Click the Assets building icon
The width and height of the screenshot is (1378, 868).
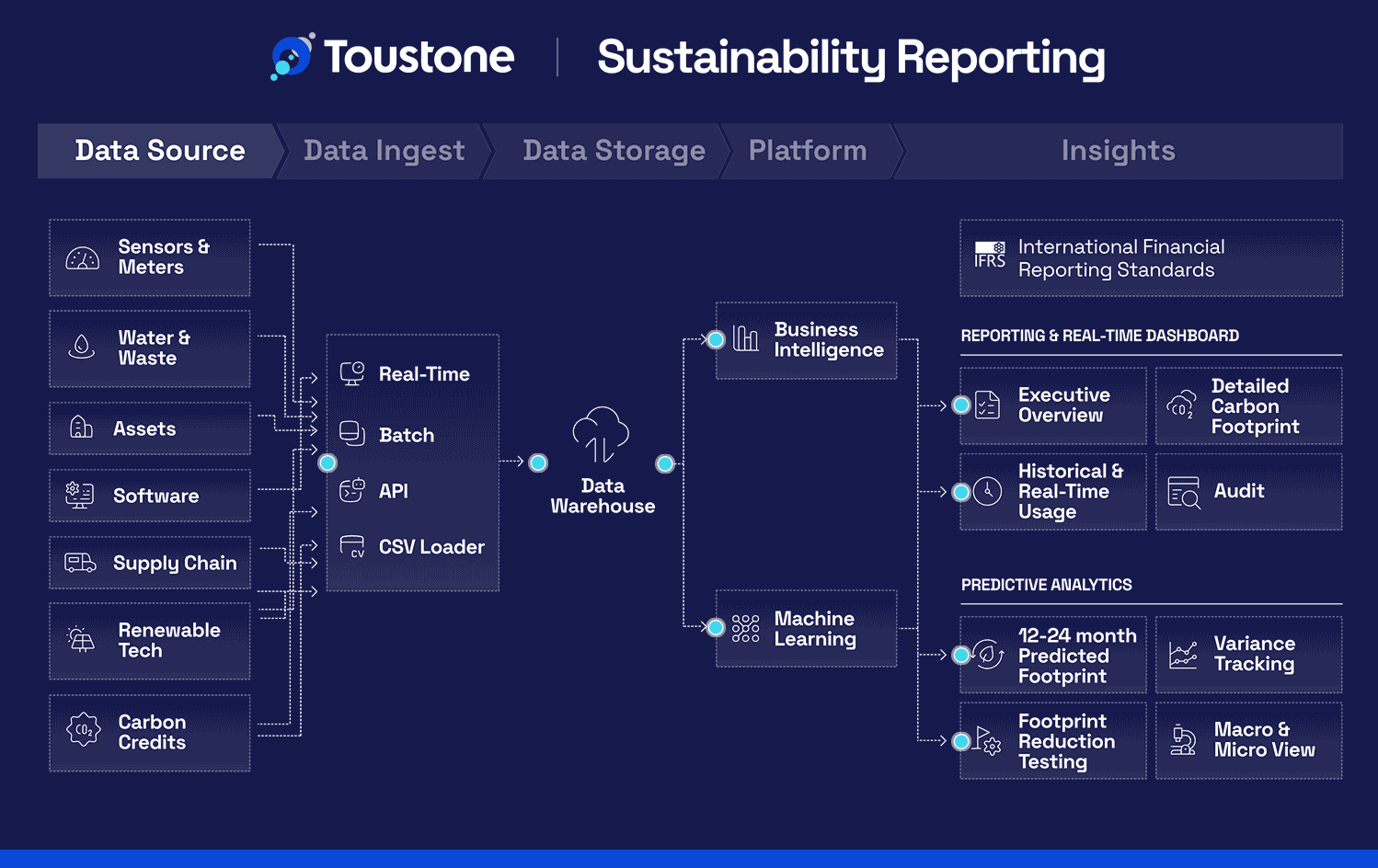(81, 428)
